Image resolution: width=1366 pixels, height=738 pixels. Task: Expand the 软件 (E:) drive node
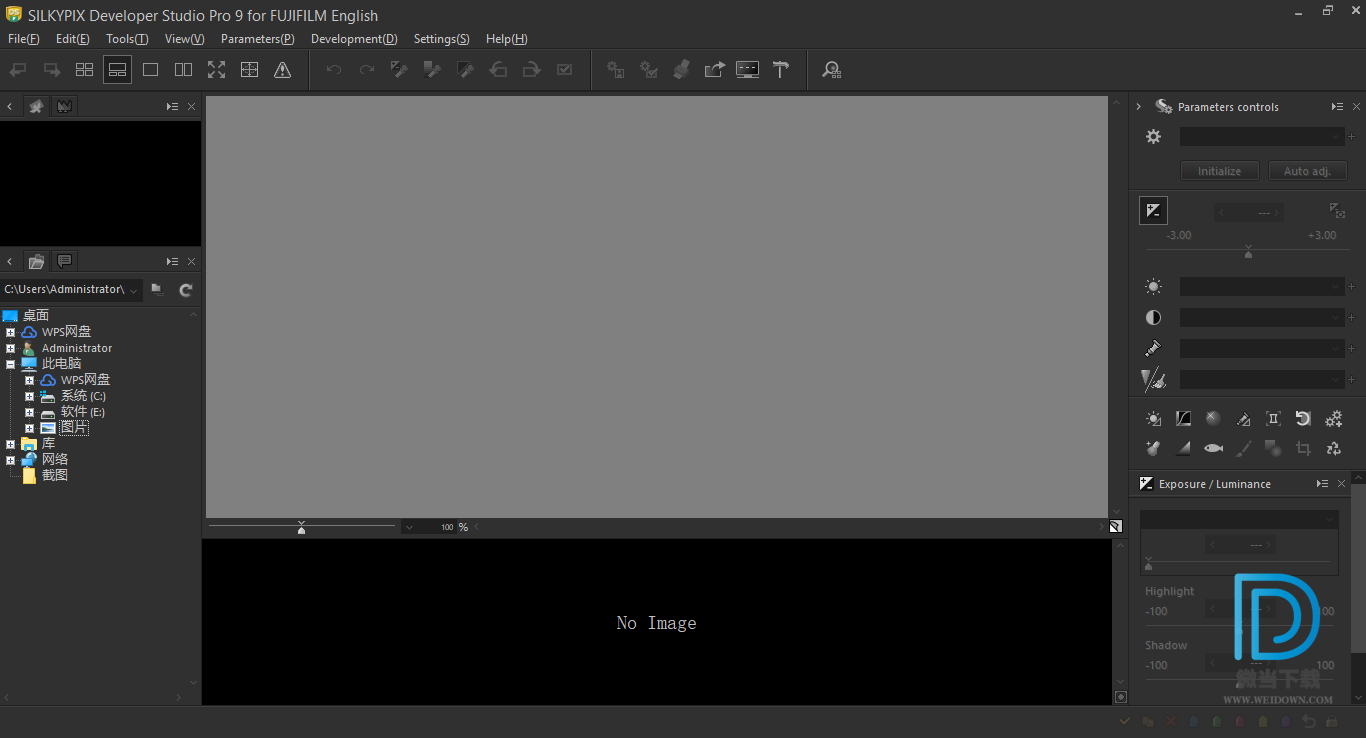29,412
